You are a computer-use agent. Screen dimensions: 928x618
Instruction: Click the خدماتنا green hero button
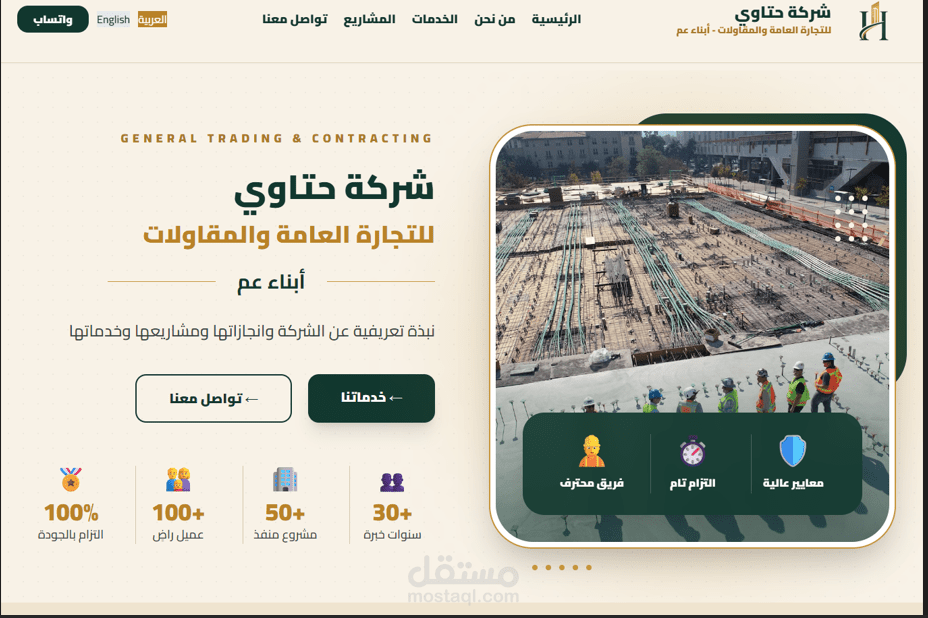[372, 398]
